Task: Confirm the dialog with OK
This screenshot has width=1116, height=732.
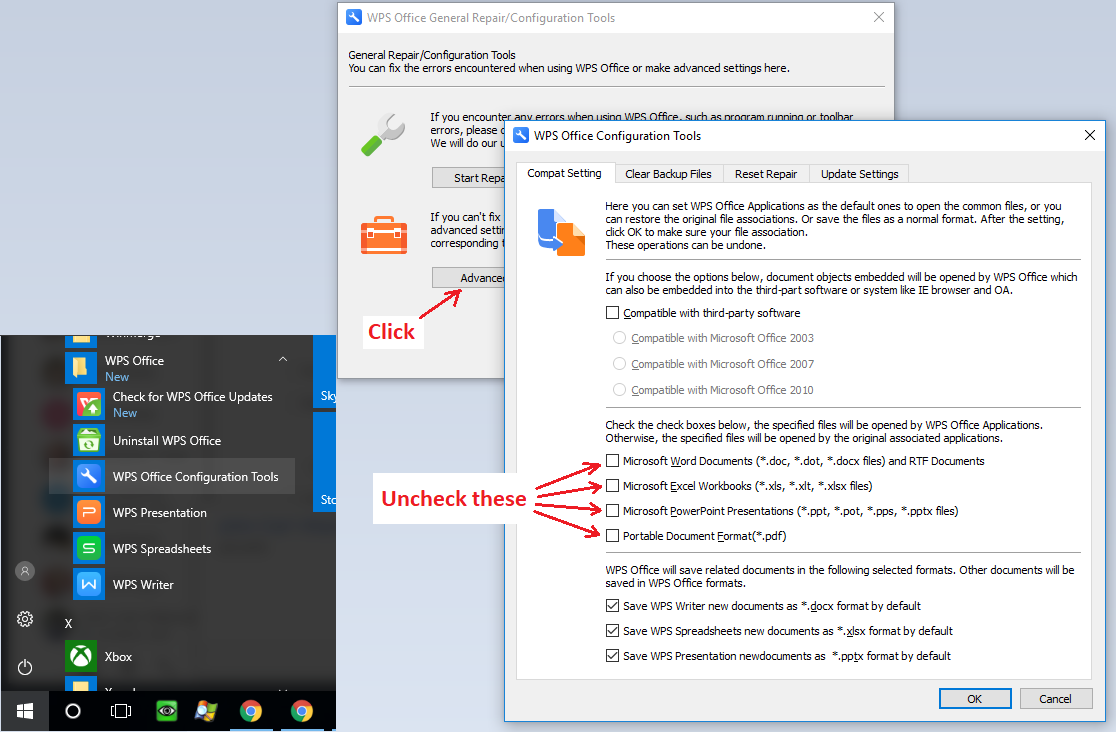Action: 974,699
